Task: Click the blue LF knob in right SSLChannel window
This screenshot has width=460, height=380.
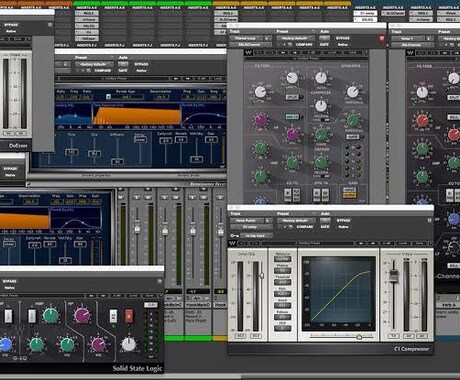Action: (454, 219)
